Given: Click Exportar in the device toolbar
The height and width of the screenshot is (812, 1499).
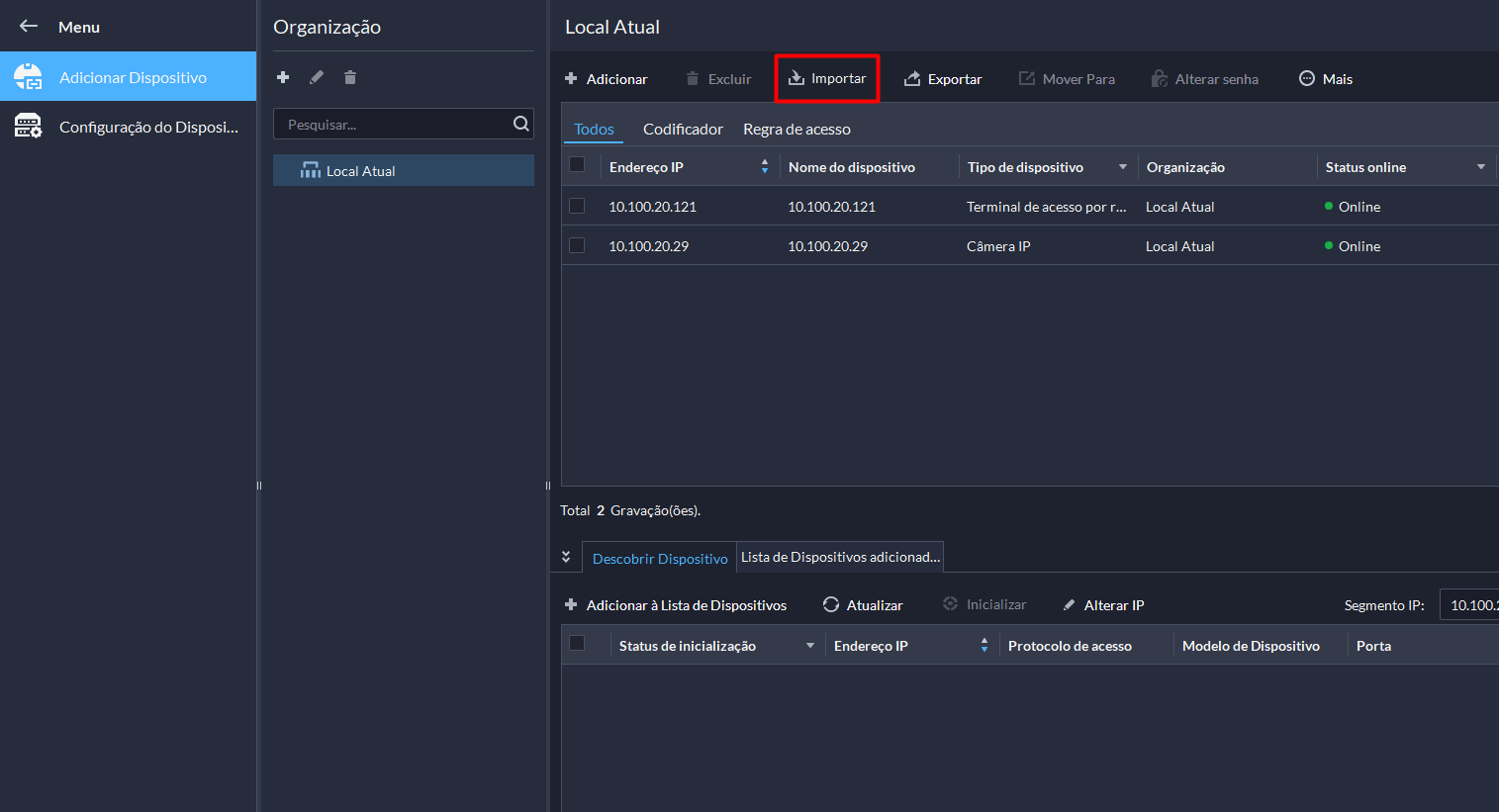Looking at the screenshot, I should (x=943, y=79).
